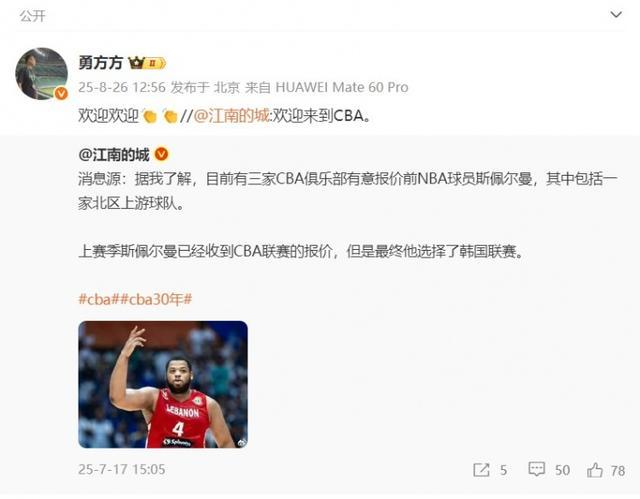
Task: Click the repost share icon
Action: [481, 470]
